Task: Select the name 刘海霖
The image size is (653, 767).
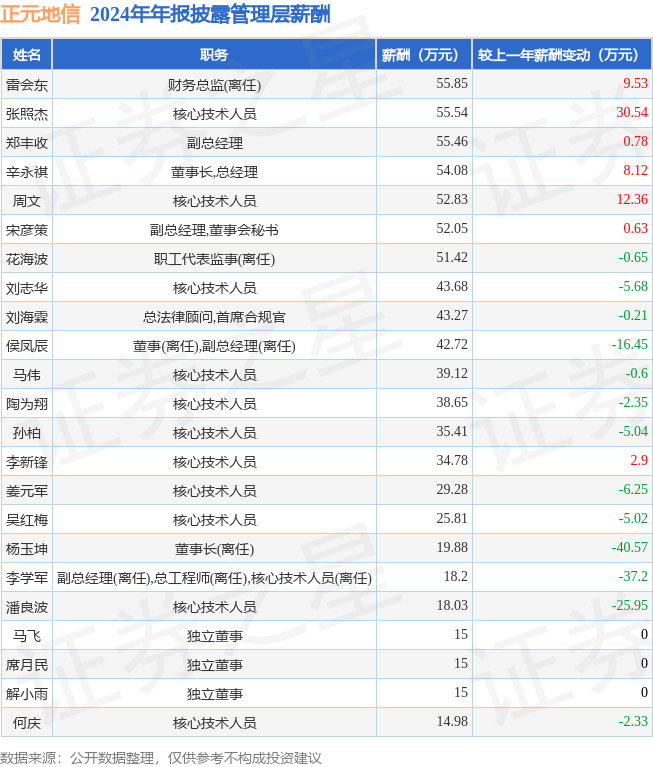Action: [x=27, y=317]
